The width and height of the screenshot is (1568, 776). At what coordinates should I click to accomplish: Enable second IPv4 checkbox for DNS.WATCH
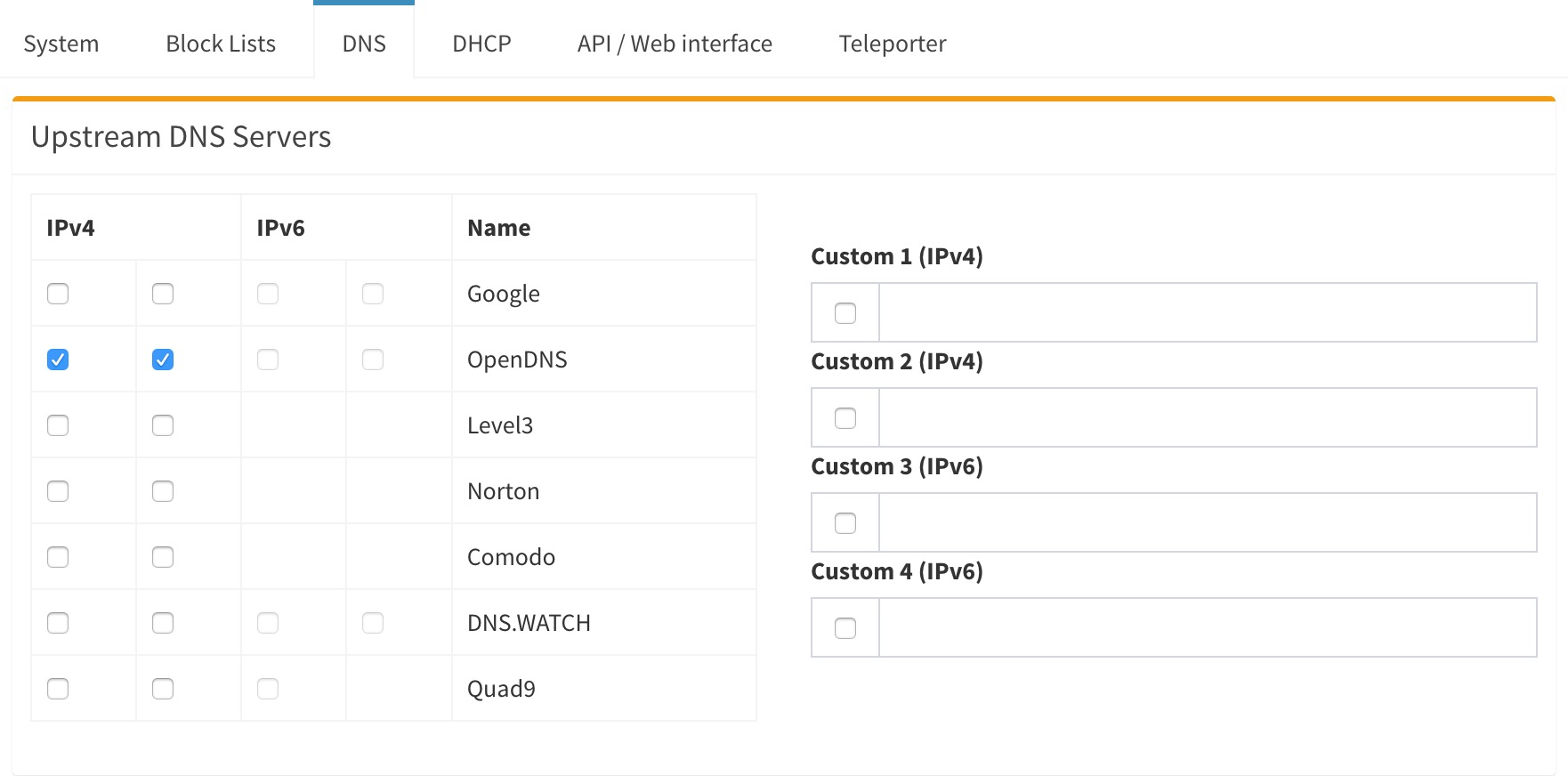[163, 623]
